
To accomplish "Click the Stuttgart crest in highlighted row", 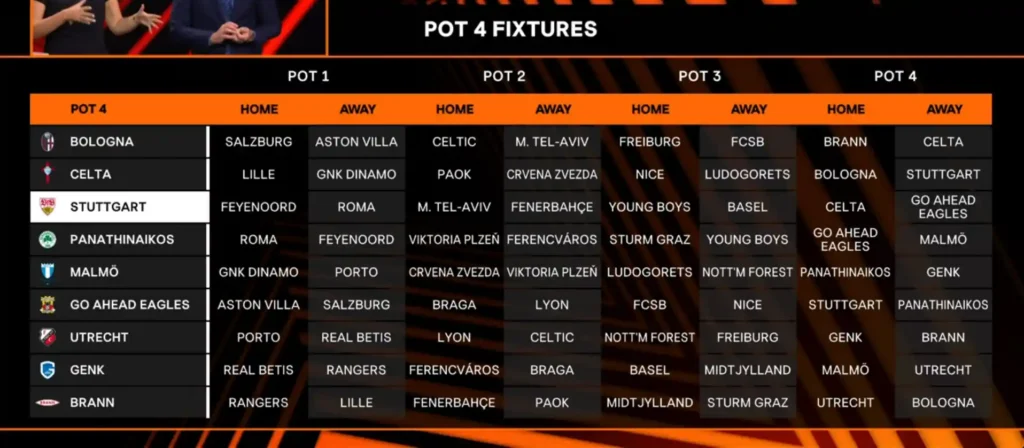I will [47, 207].
